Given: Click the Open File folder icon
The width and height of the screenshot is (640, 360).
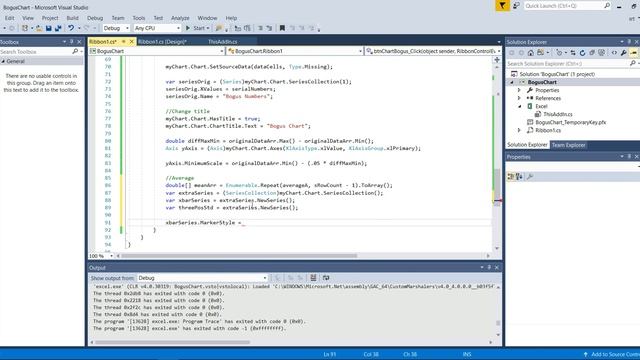Looking at the screenshot, I should tap(39, 28).
